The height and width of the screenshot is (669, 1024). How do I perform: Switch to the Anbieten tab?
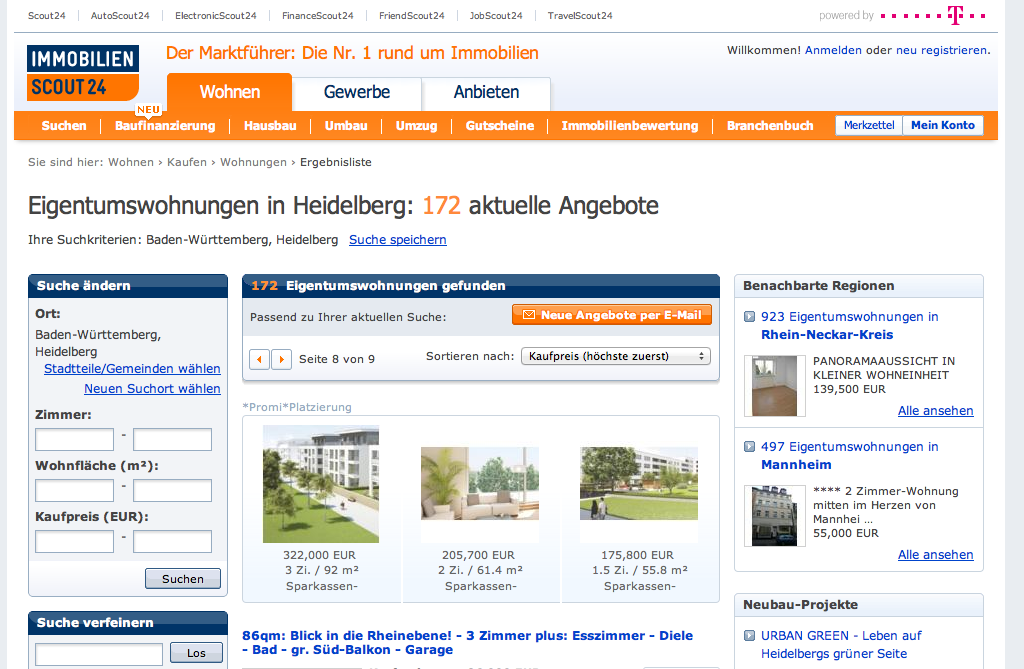pyautogui.click(x=487, y=92)
